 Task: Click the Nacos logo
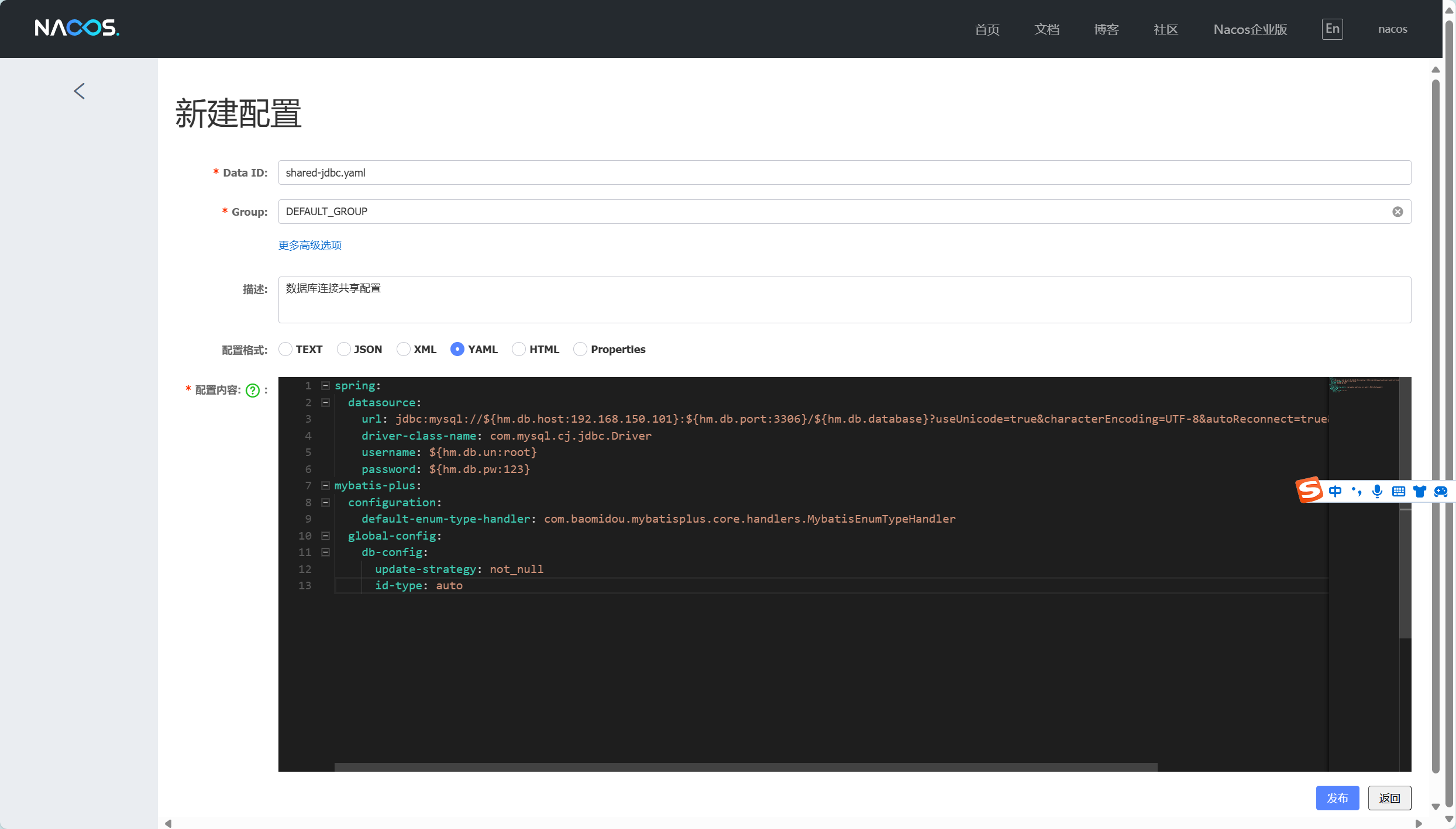(x=77, y=28)
